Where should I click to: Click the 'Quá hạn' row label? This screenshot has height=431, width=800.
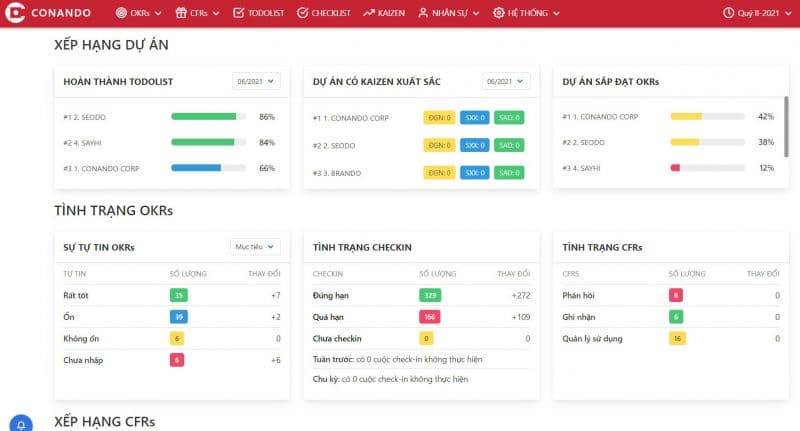[328, 317]
